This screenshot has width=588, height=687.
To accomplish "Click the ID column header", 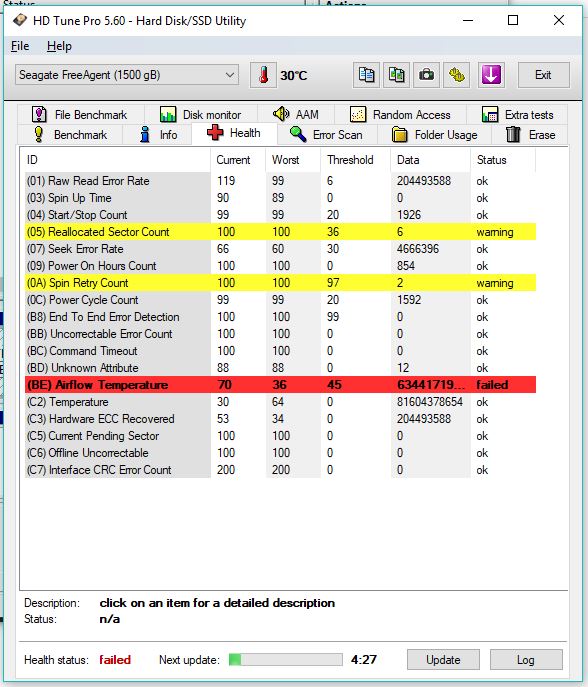I will coord(115,160).
